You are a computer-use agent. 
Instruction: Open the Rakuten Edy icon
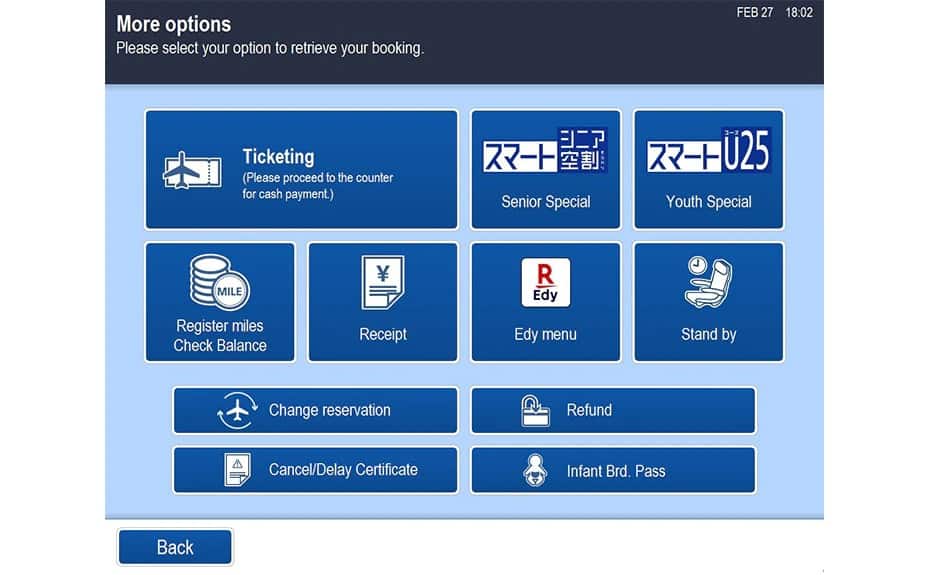(546, 282)
